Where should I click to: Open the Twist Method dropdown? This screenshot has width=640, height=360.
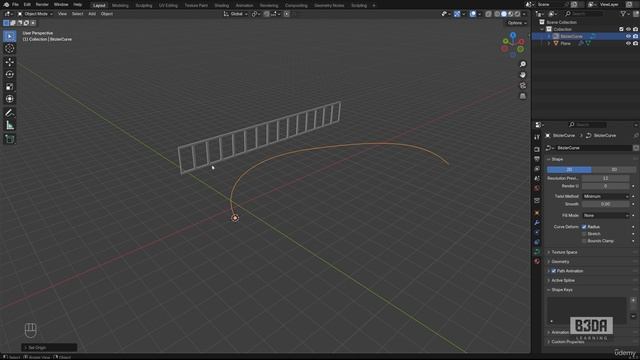click(606, 196)
